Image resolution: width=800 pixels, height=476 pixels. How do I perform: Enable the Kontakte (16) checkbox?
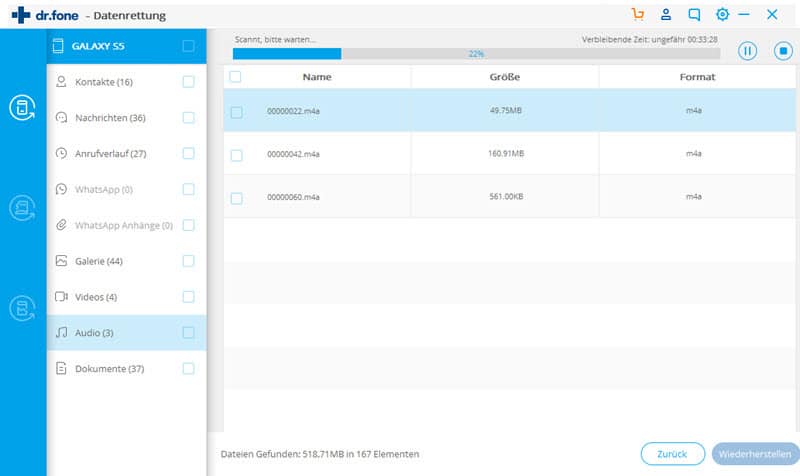(188, 82)
